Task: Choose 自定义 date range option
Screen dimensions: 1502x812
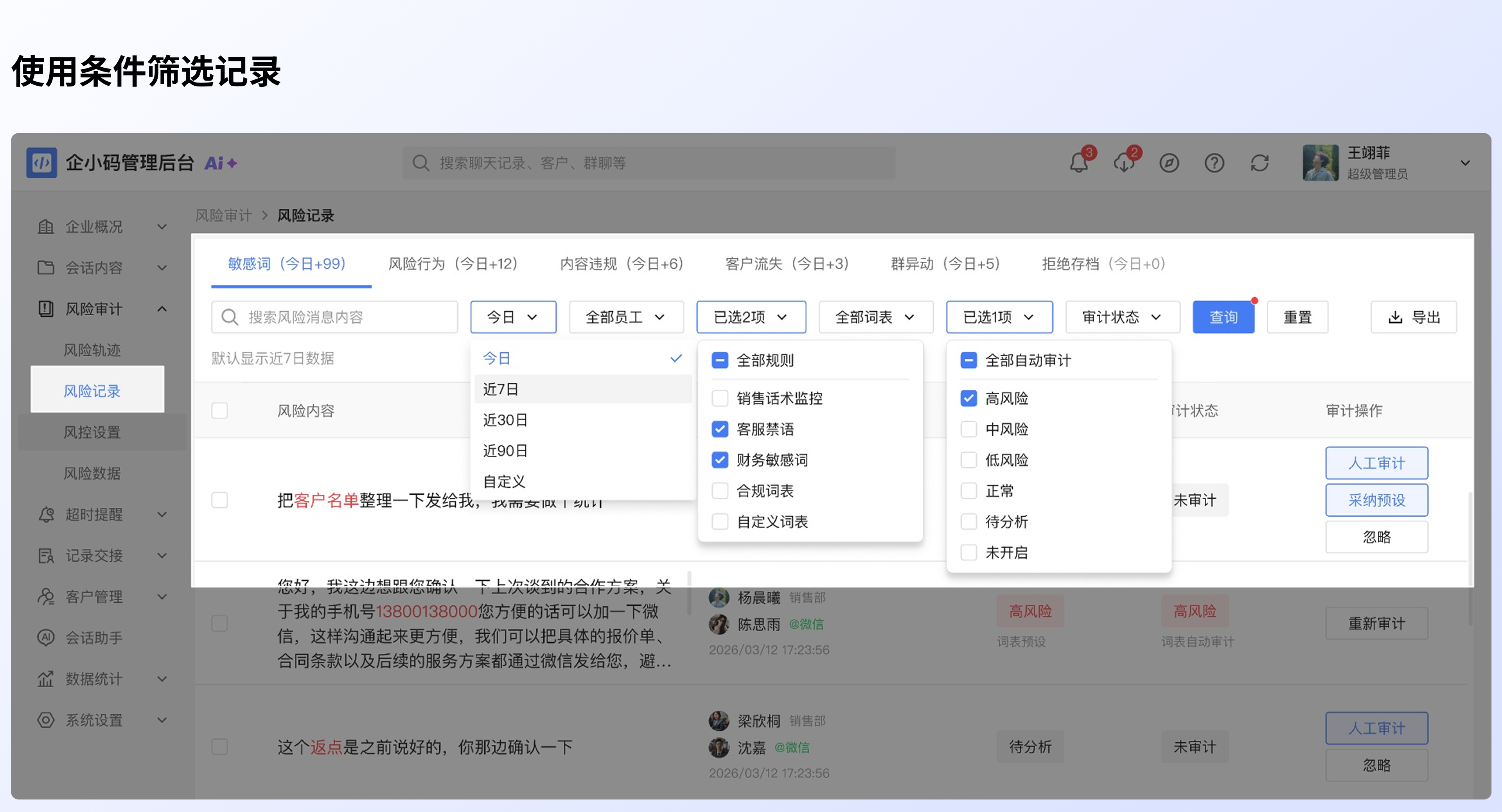Action: pyautogui.click(x=582, y=481)
